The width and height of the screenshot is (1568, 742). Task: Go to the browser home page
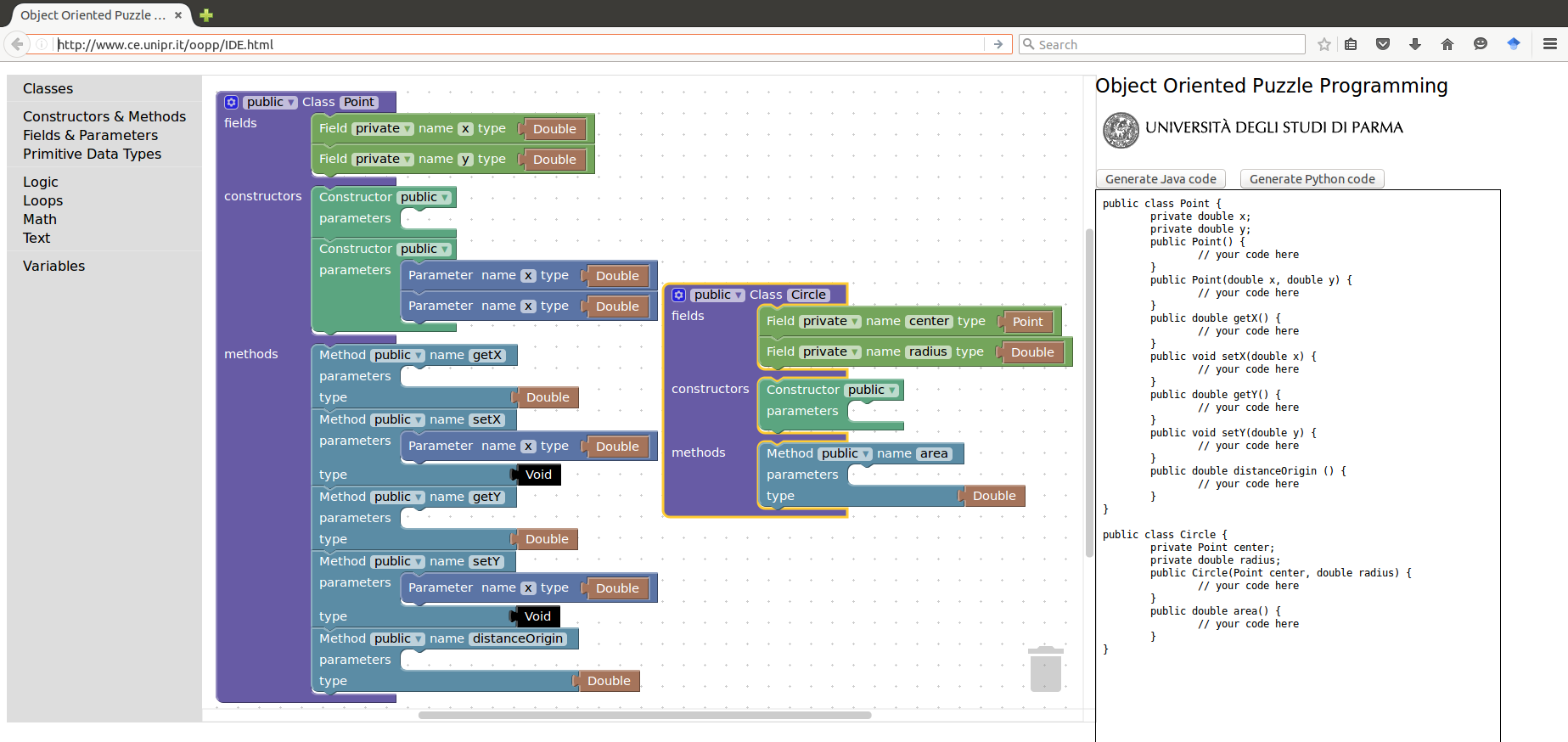[x=1447, y=44]
